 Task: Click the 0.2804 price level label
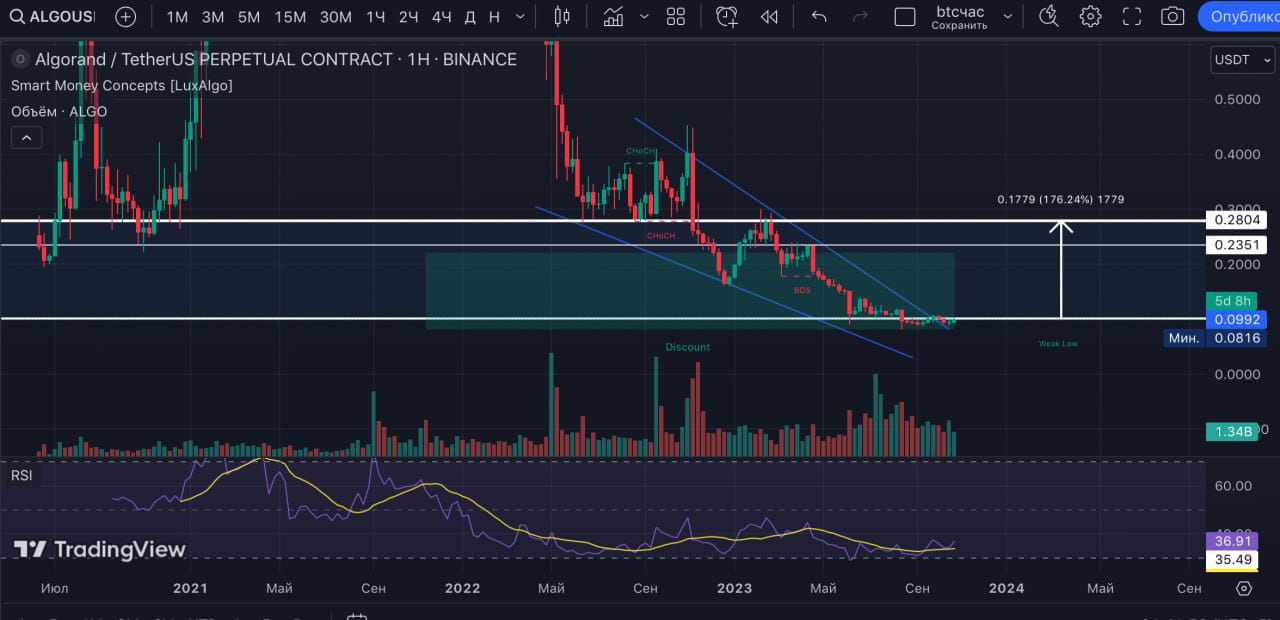click(1237, 220)
